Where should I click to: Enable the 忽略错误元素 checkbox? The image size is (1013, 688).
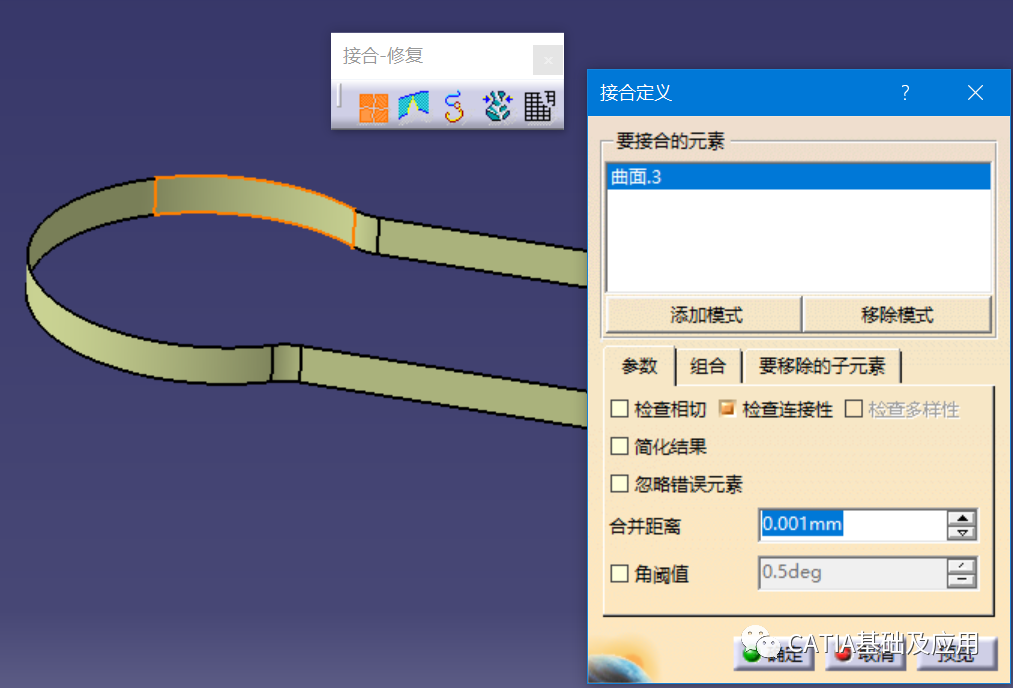[619, 483]
